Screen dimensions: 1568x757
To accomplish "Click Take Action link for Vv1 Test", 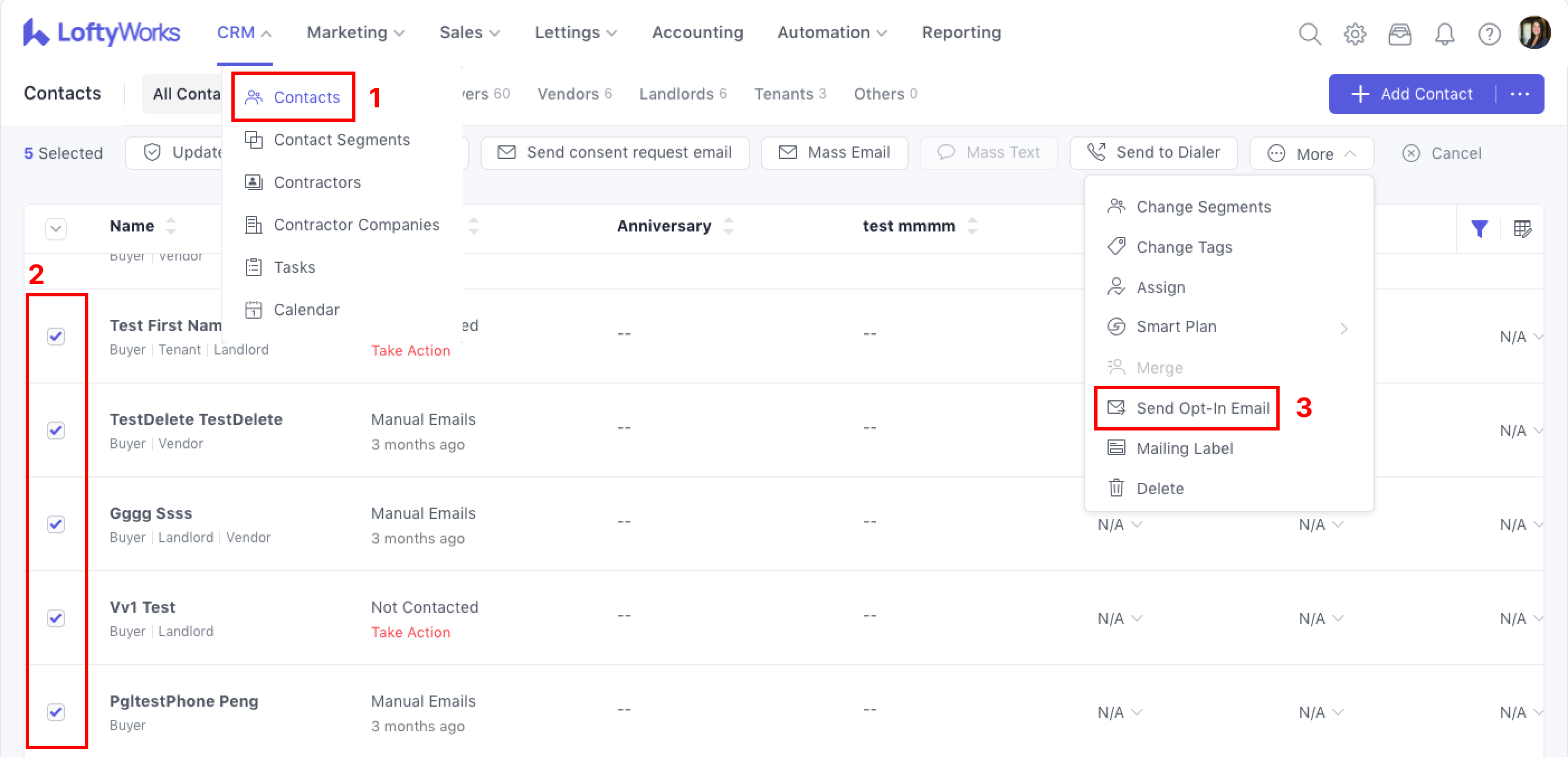I will (x=410, y=632).
